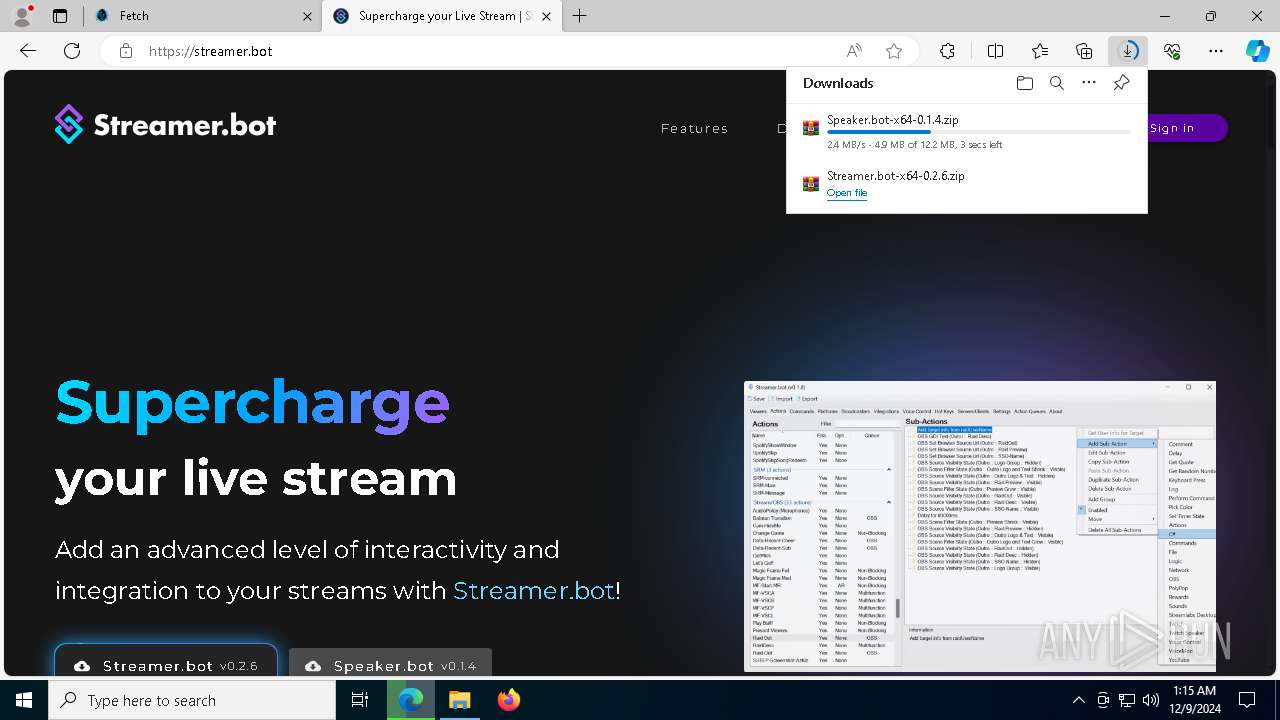Open More options in Downloads panel
This screenshot has height=720, width=1280.
[x=1089, y=83]
